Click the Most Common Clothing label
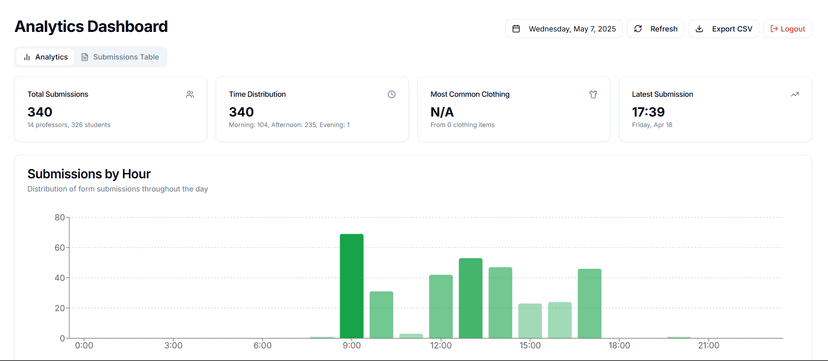 470,94
